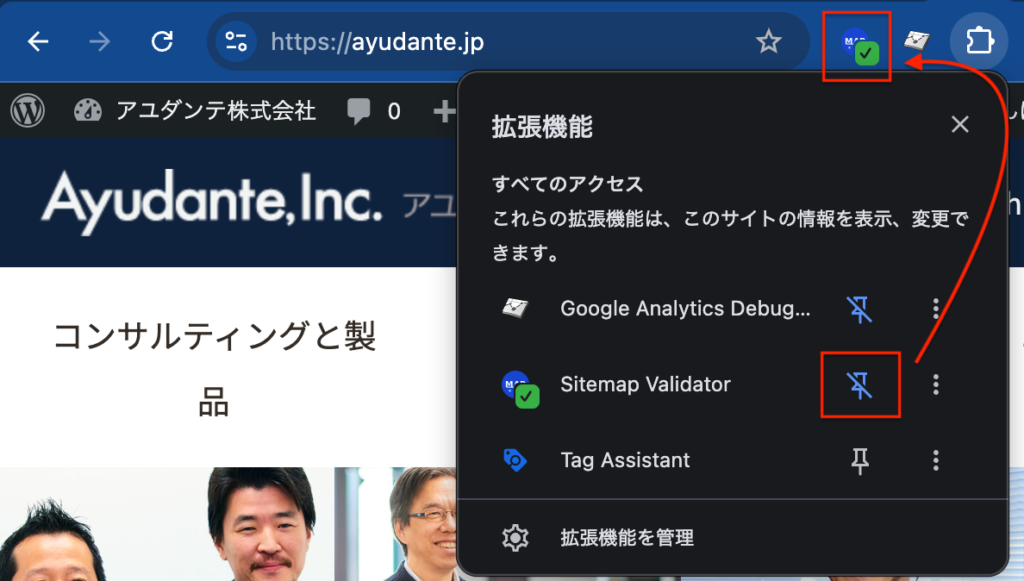Click the すべてのアクセス section label

567,183
